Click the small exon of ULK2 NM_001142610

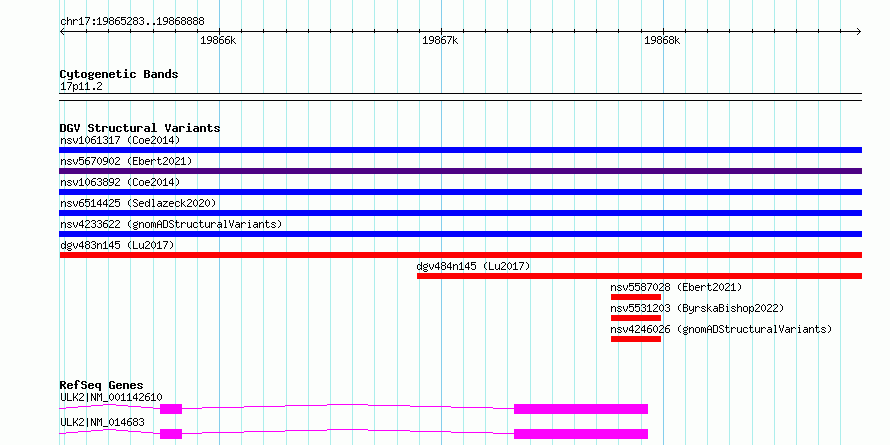click(x=171, y=409)
